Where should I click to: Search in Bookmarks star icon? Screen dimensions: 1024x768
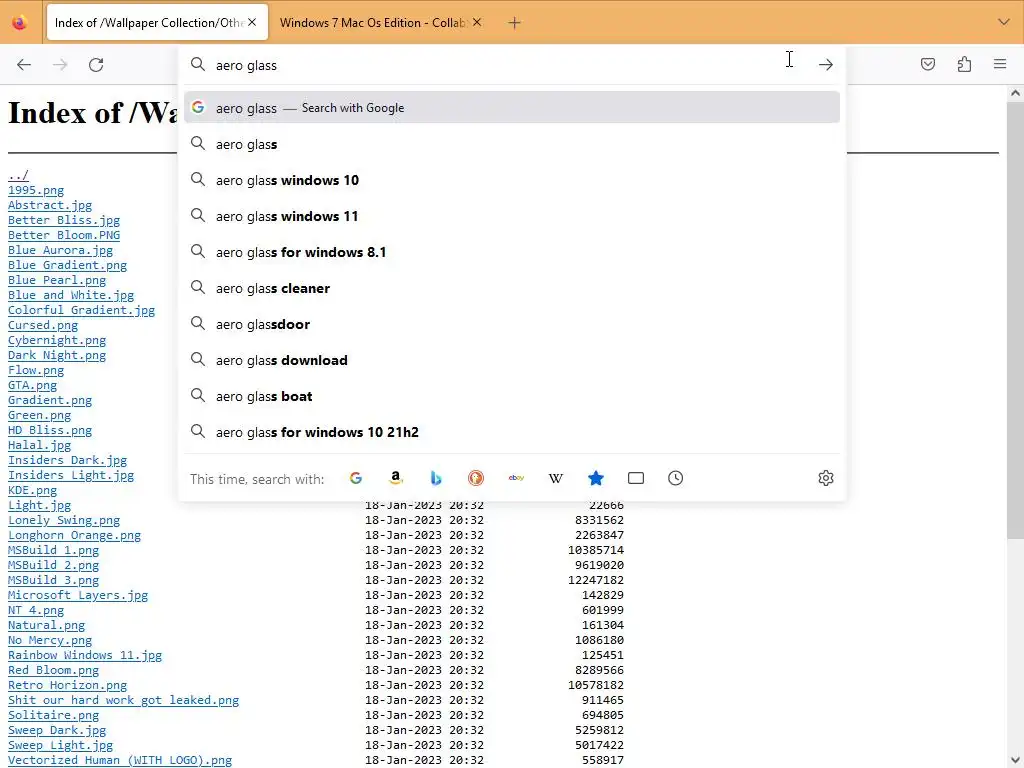[x=596, y=478]
